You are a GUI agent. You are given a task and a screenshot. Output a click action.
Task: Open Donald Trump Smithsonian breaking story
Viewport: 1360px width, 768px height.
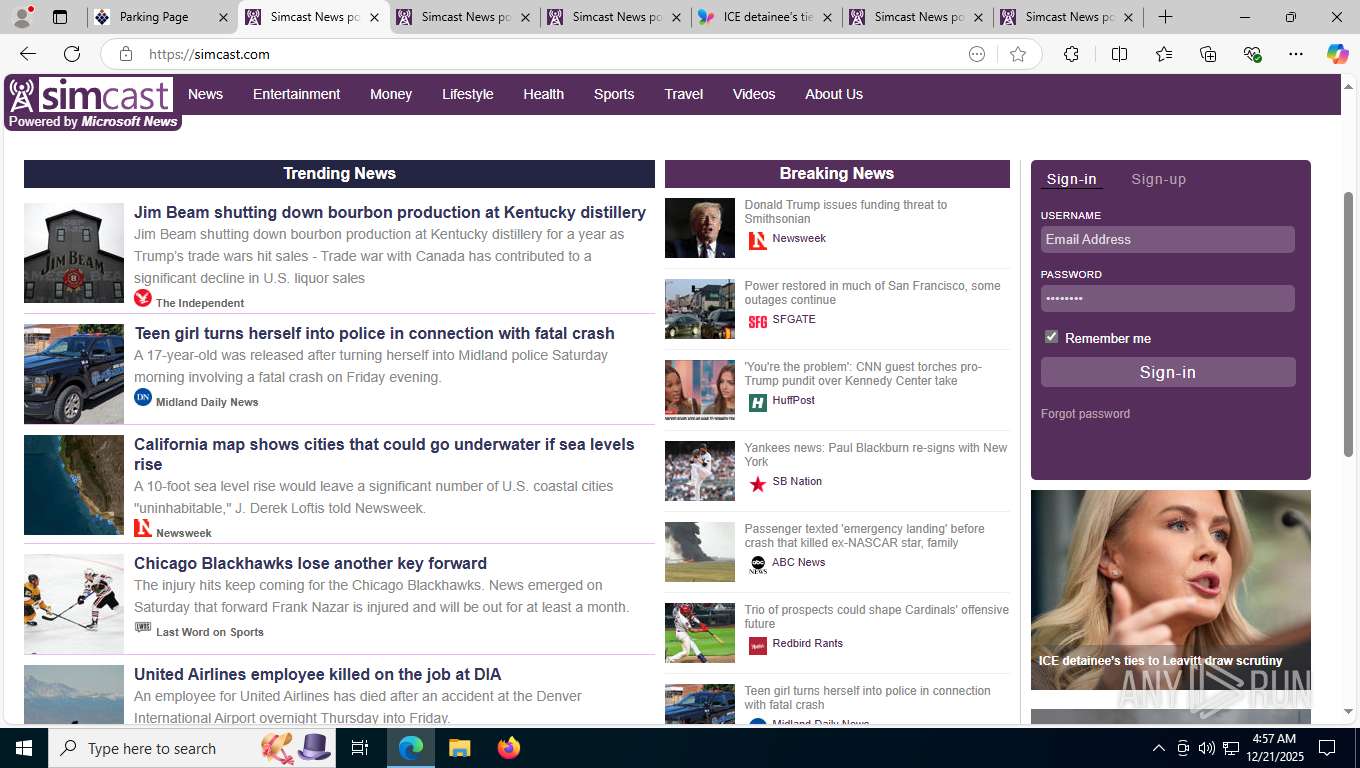click(x=846, y=211)
